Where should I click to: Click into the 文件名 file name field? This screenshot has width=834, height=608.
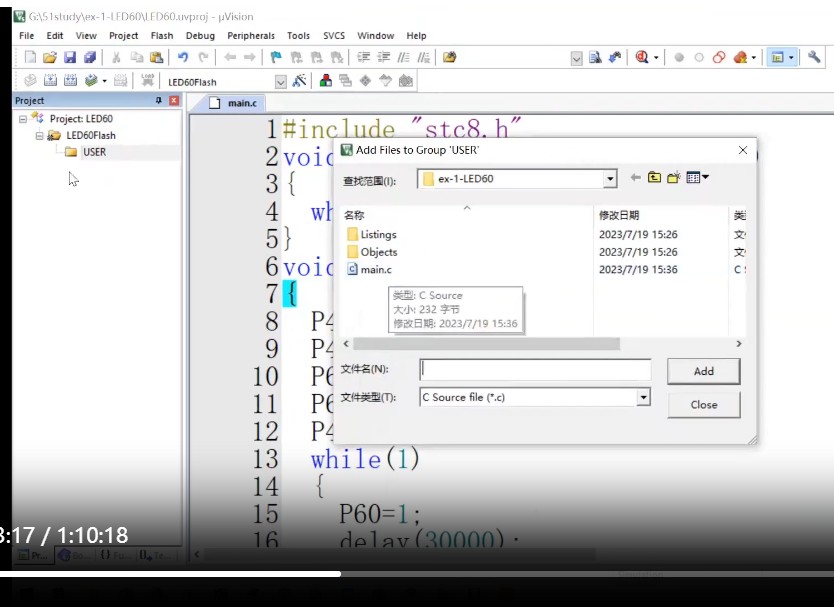[x=535, y=369]
